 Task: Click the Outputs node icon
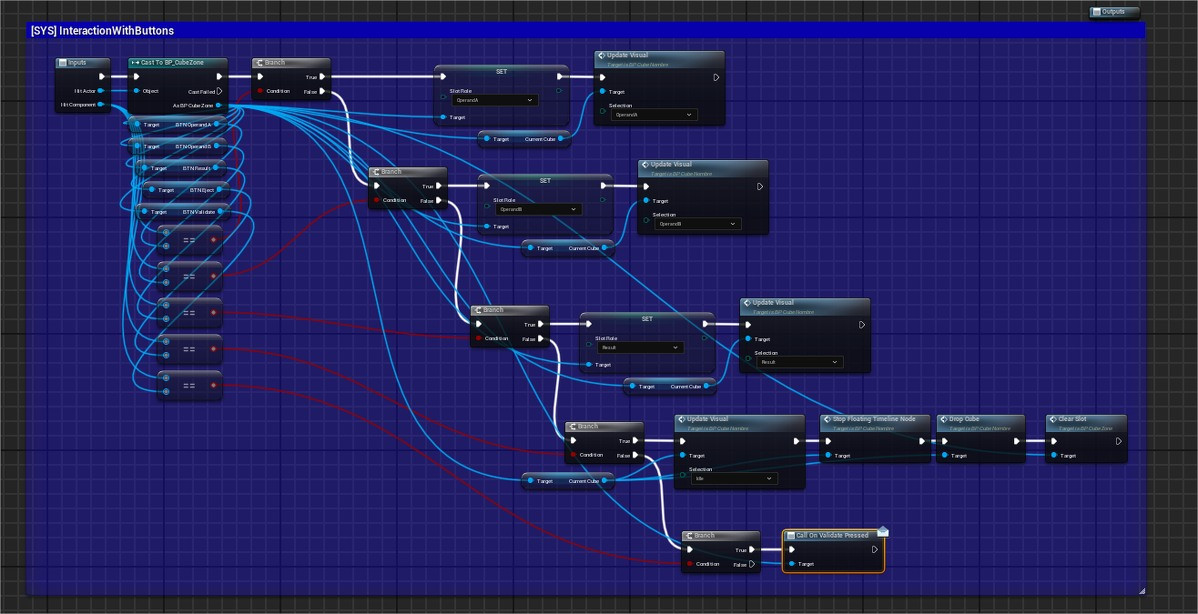pos(1096,12)
